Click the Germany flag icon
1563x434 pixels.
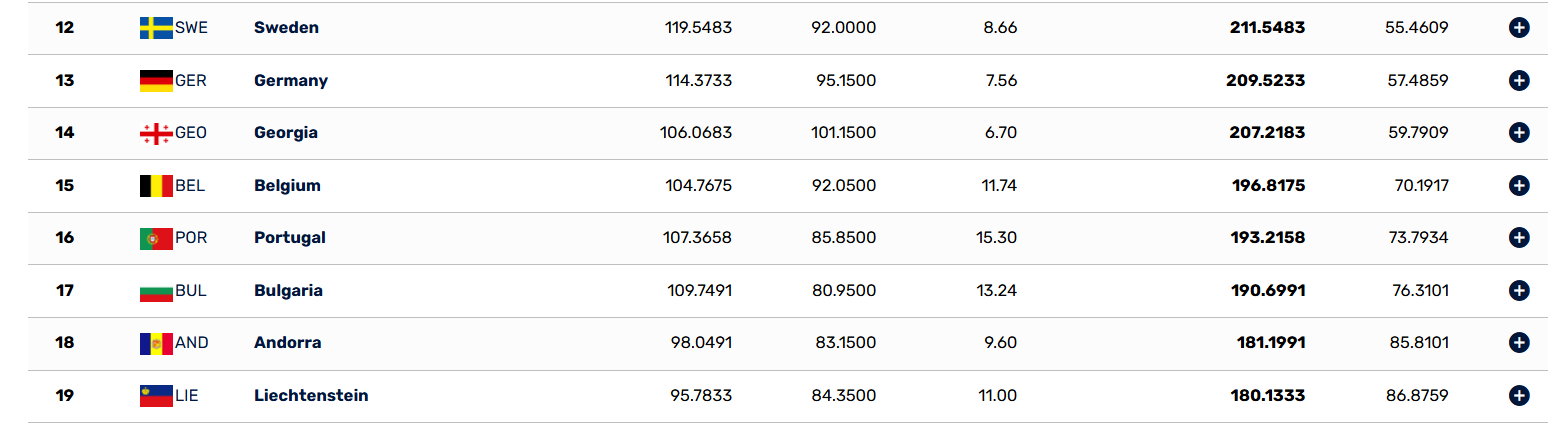(156, 80)
